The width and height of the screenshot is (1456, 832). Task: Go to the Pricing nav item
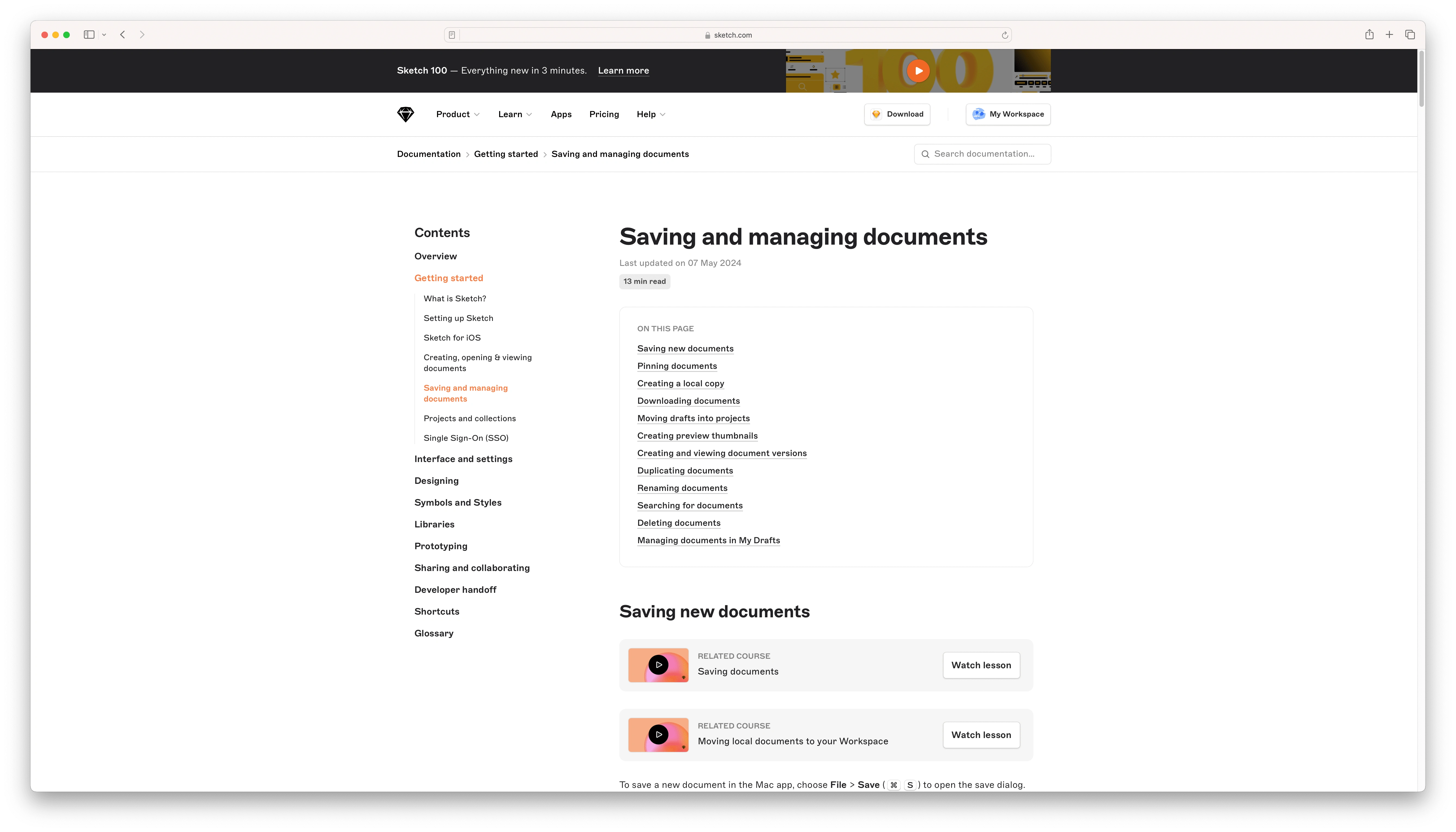(604, 114)
